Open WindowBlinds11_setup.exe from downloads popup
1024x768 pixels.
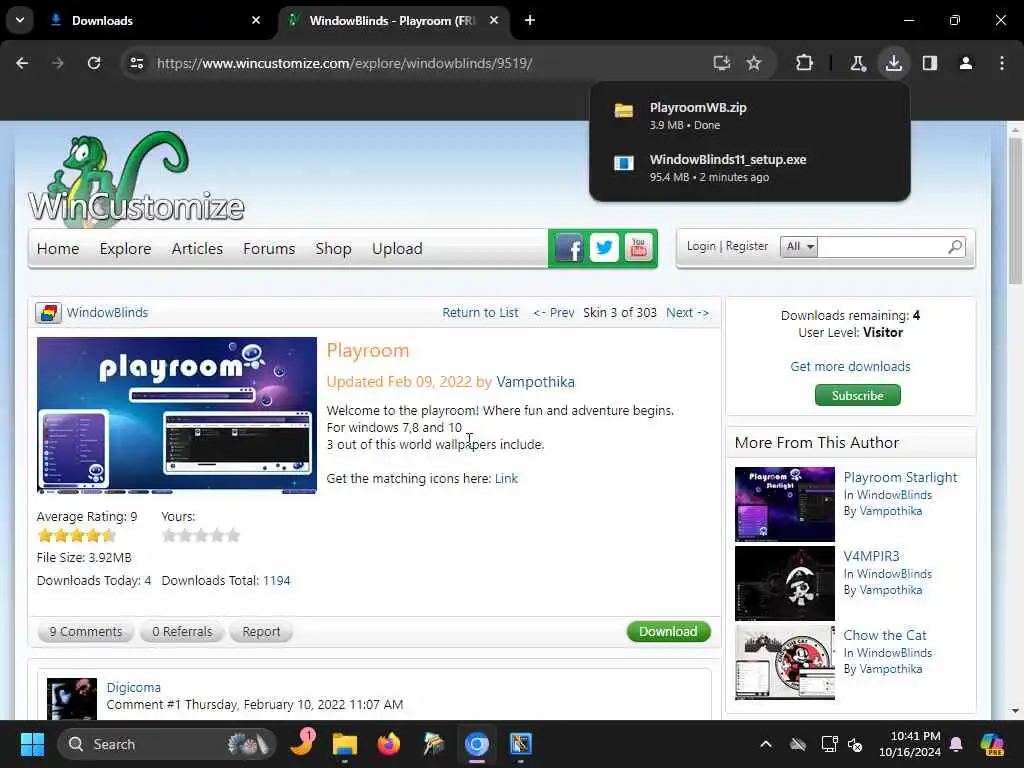749,168
